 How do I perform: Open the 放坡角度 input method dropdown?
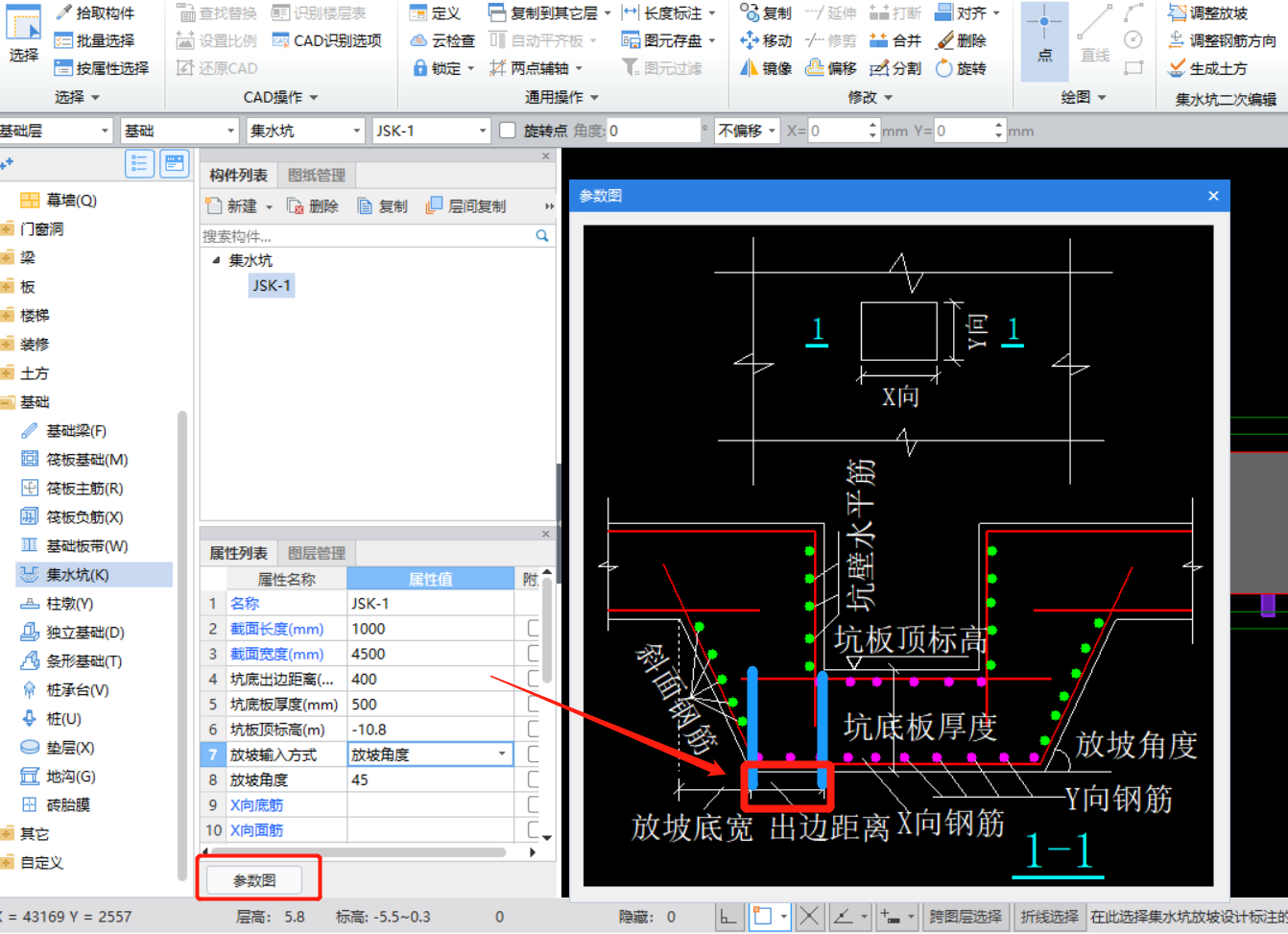click(502, 754)
